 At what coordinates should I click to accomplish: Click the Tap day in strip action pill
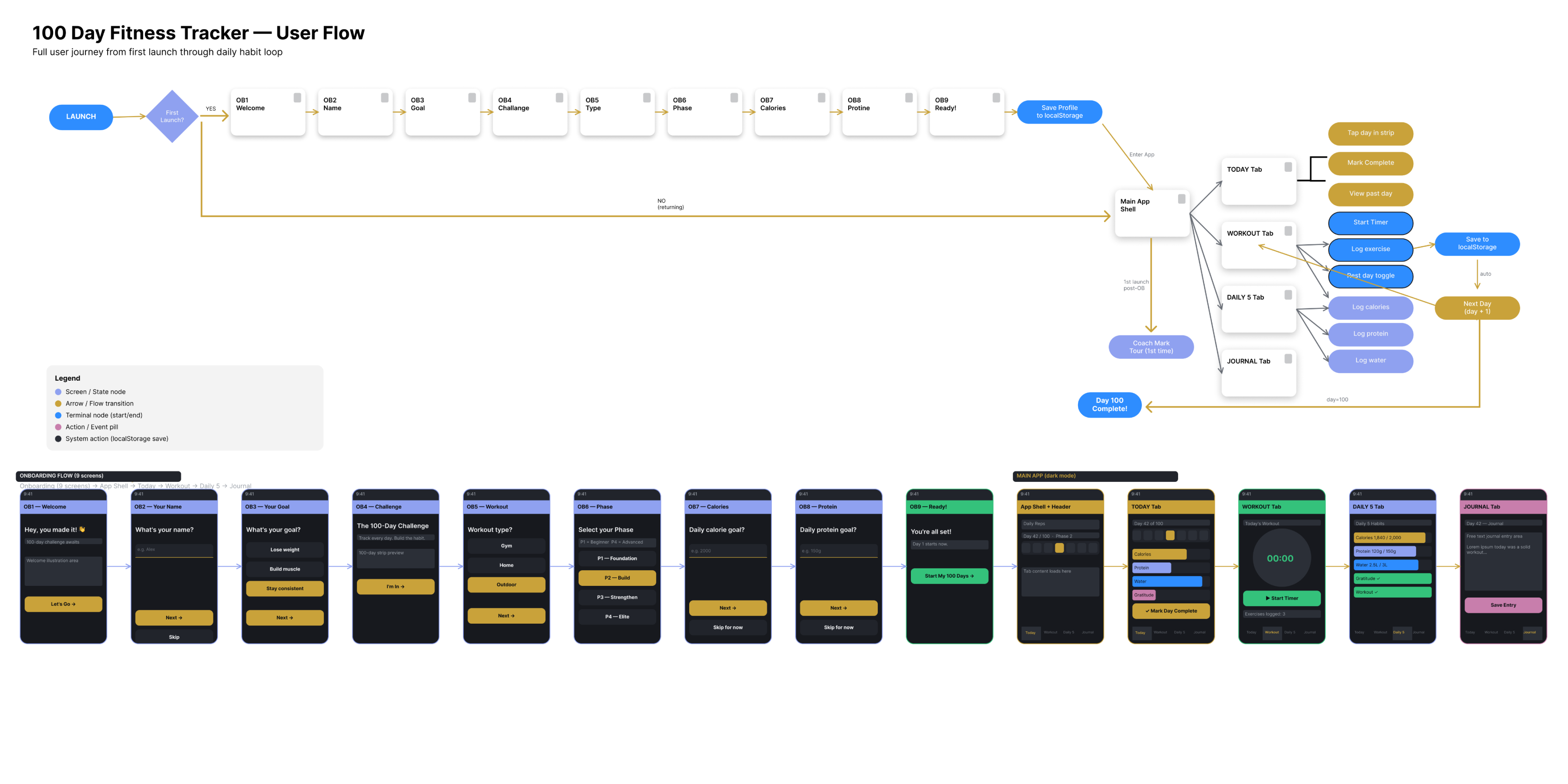coord(1371,133)
